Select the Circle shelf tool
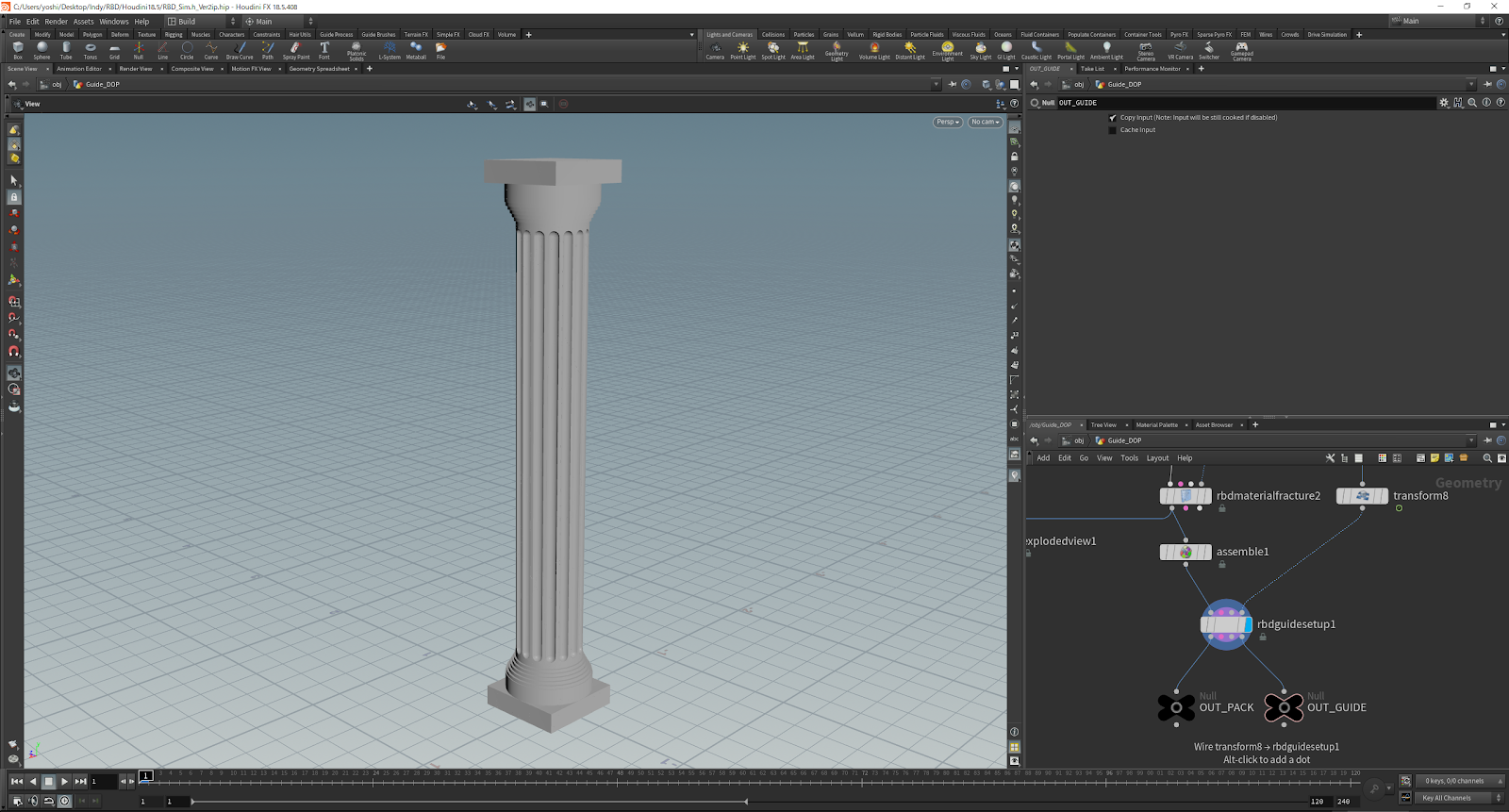The width and height of the screenshot is (1509, 812). [x=187, y=50]
